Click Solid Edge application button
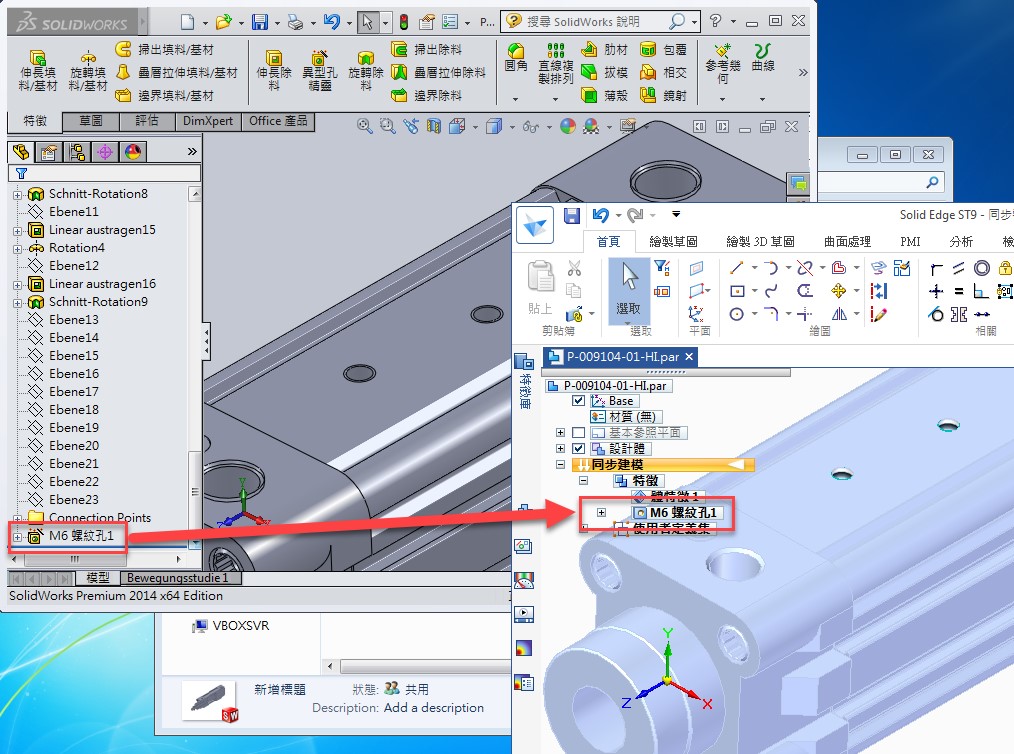Screen dimensions: 1014x754 pos(535,224)
